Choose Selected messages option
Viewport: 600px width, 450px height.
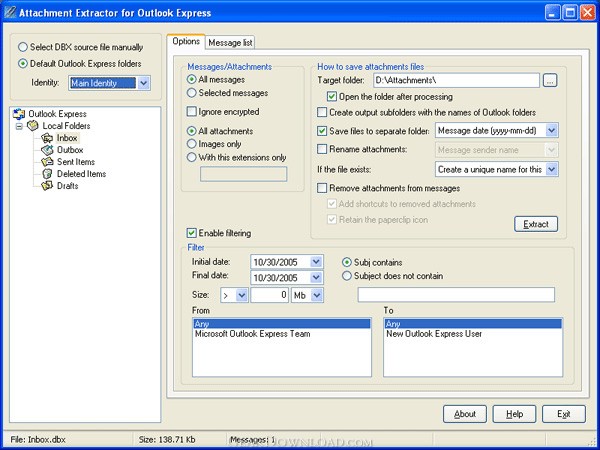pyautogui.click(x=228, y=93)
